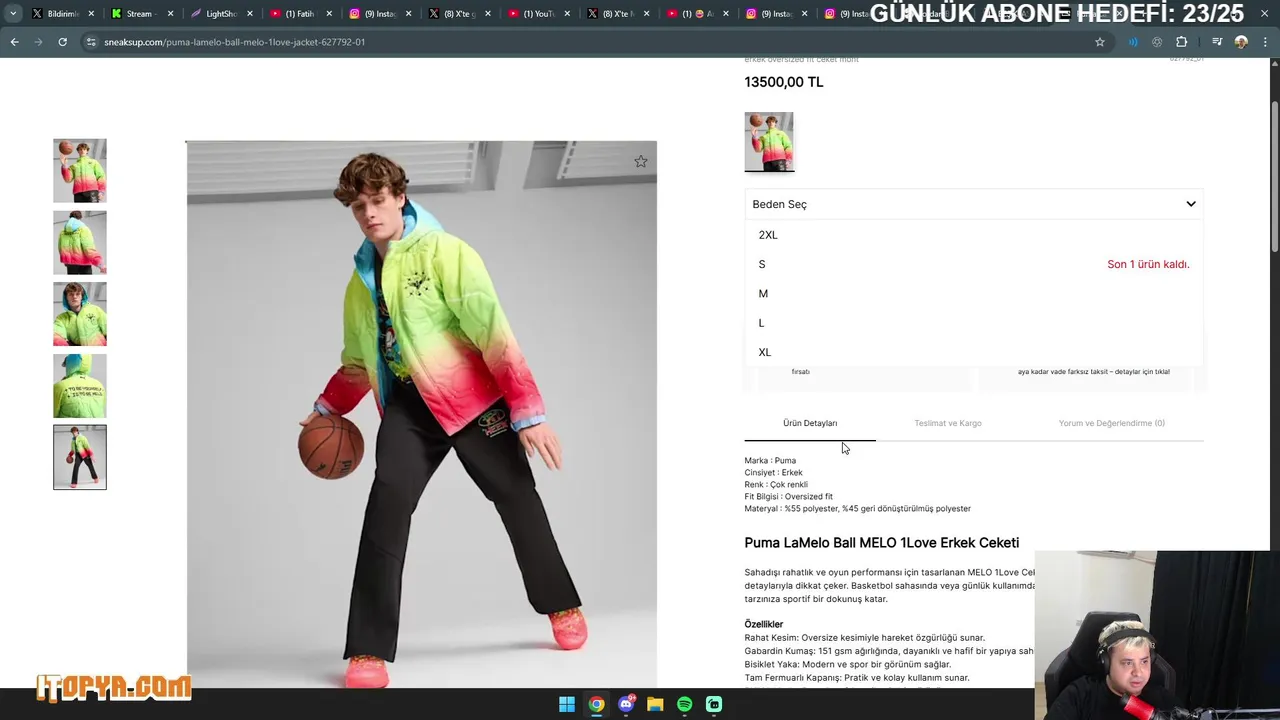The image size is (1280, 720).
Task: Open Spotify from the taskbar
Action: 684,704
